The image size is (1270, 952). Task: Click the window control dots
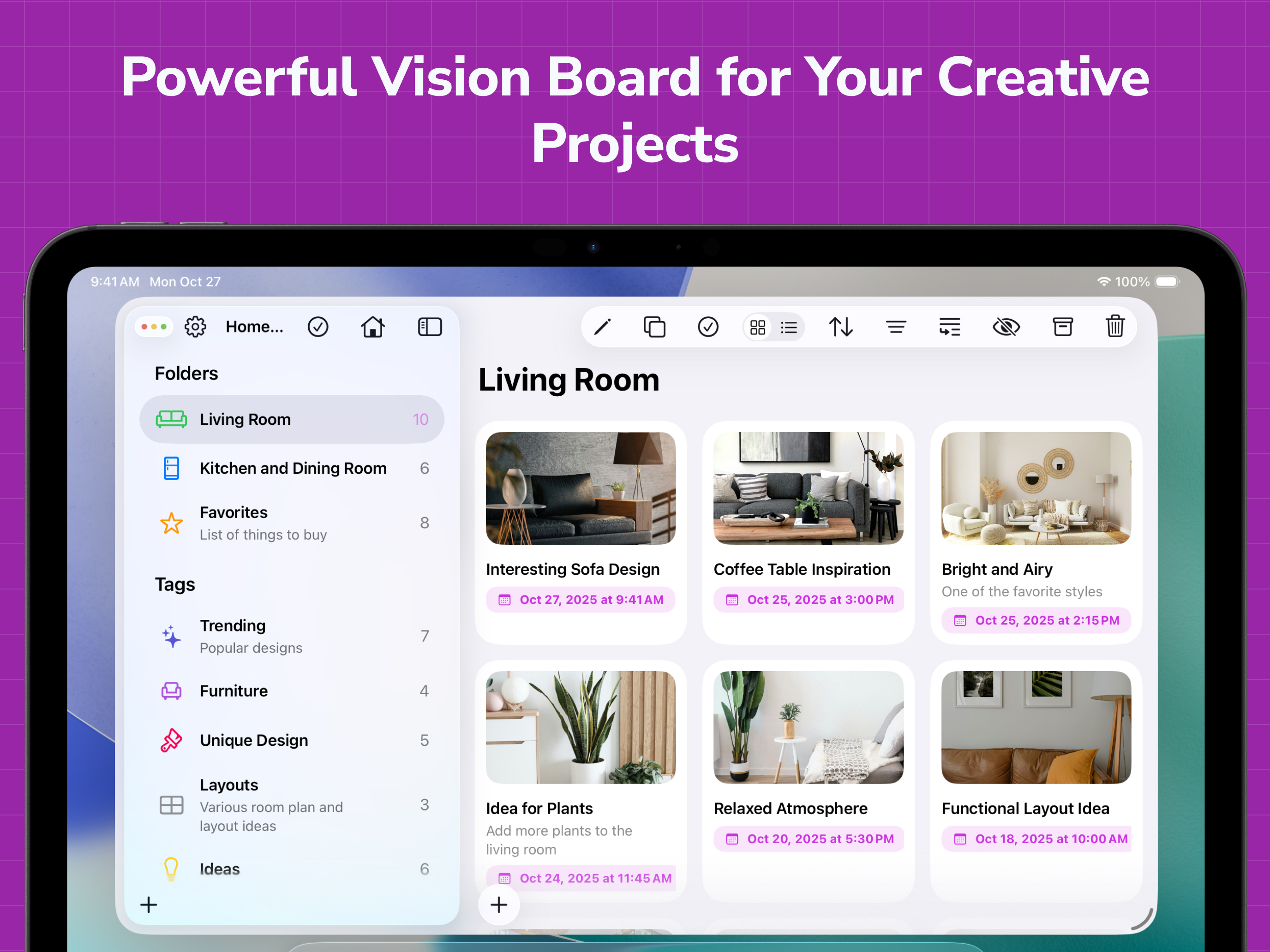tap(154, 327)
